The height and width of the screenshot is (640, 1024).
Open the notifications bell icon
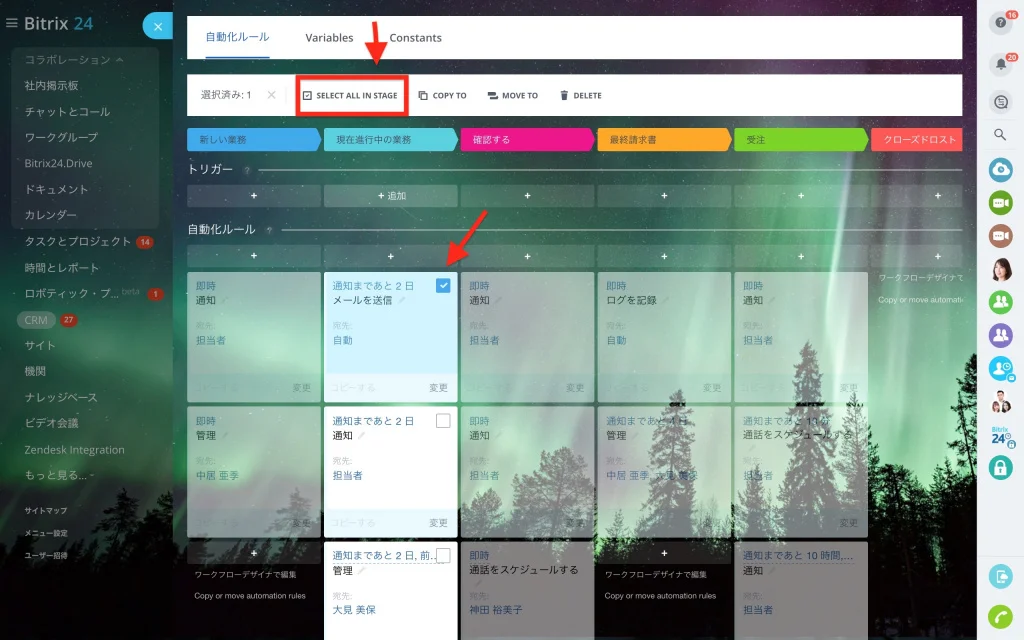pos(1000,64)
